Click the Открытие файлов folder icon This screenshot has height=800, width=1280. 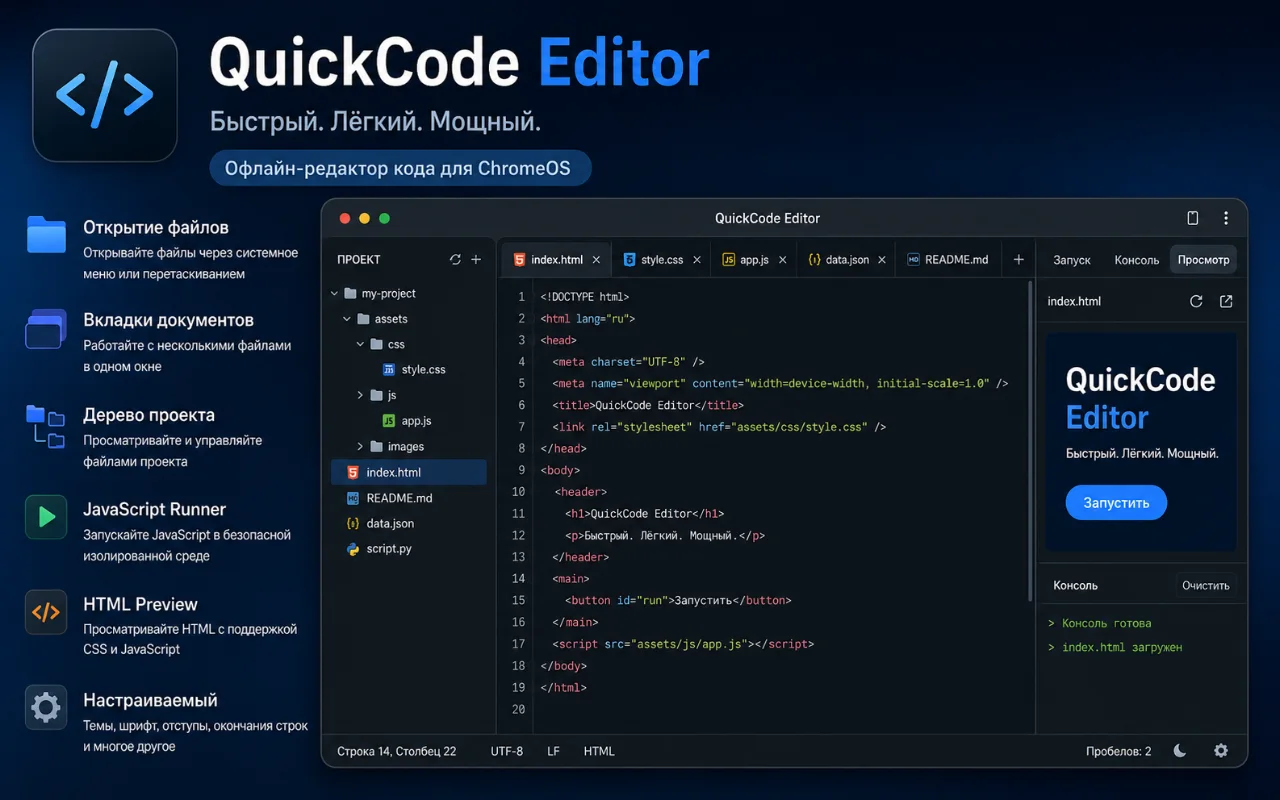click(x=46, y=234)
